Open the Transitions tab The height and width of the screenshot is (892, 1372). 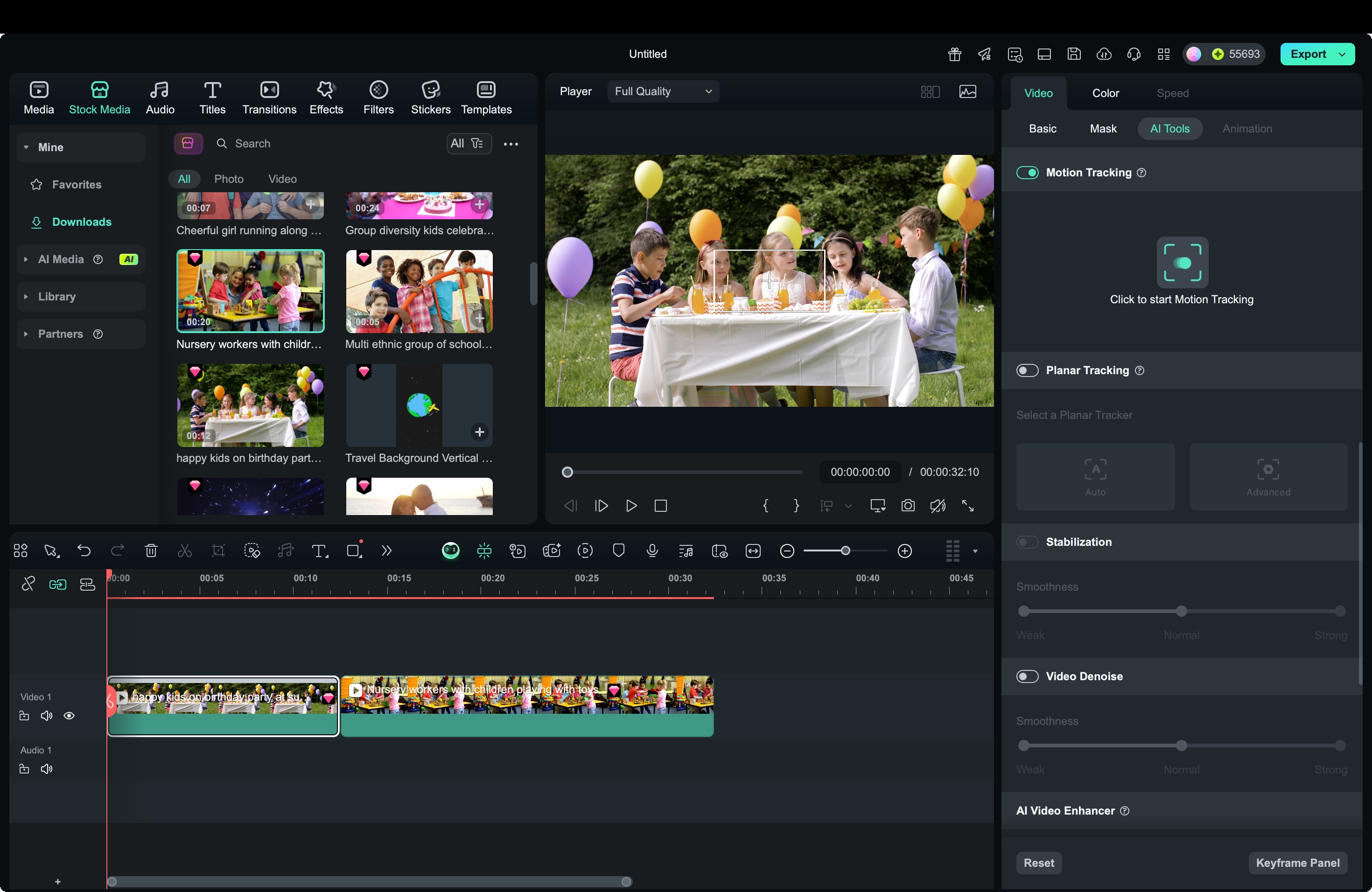coord(269,98)
